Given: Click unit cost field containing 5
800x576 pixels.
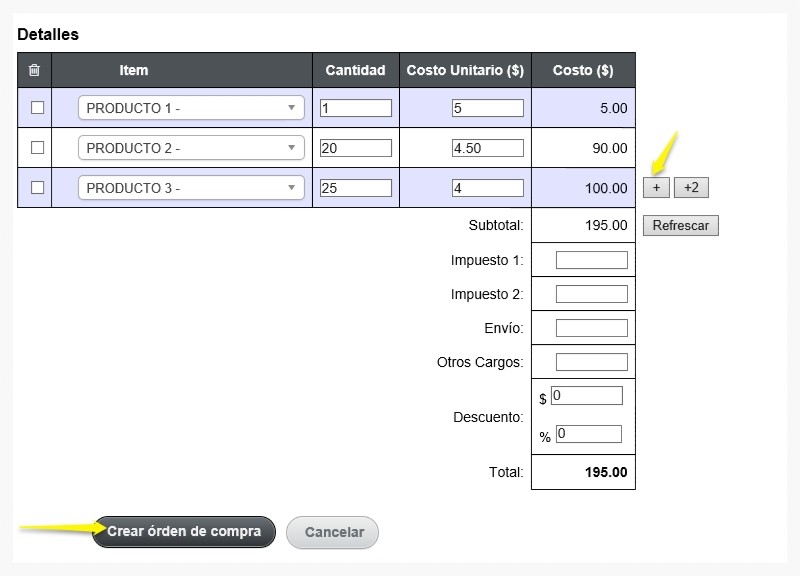Looking at the screenshot, I should click(x=488, y=108).
